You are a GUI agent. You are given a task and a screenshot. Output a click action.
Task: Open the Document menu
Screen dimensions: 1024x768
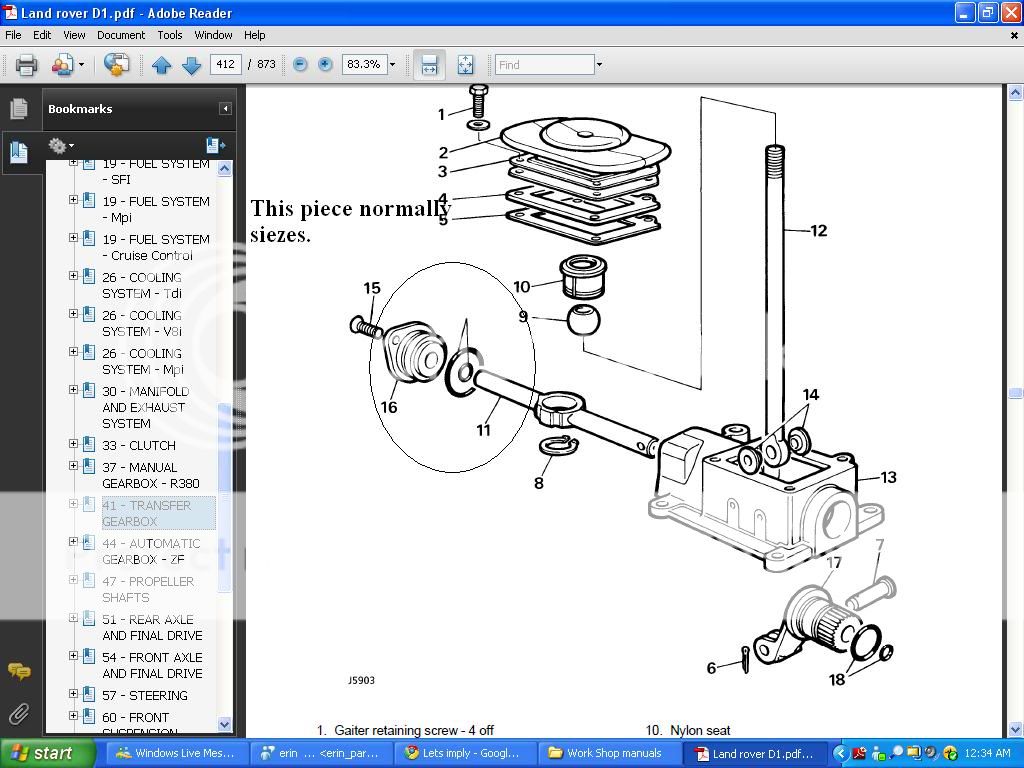[x=121, y=35]
